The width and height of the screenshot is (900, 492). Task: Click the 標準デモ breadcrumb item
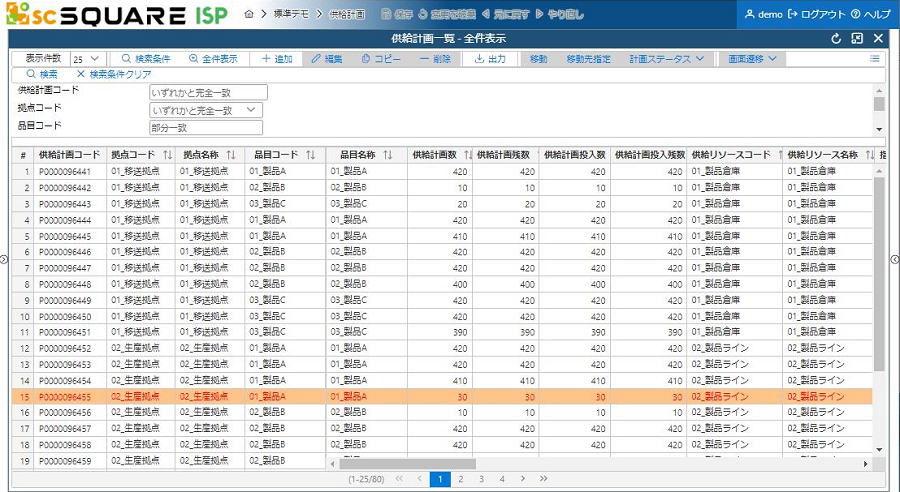click(291, 15)
